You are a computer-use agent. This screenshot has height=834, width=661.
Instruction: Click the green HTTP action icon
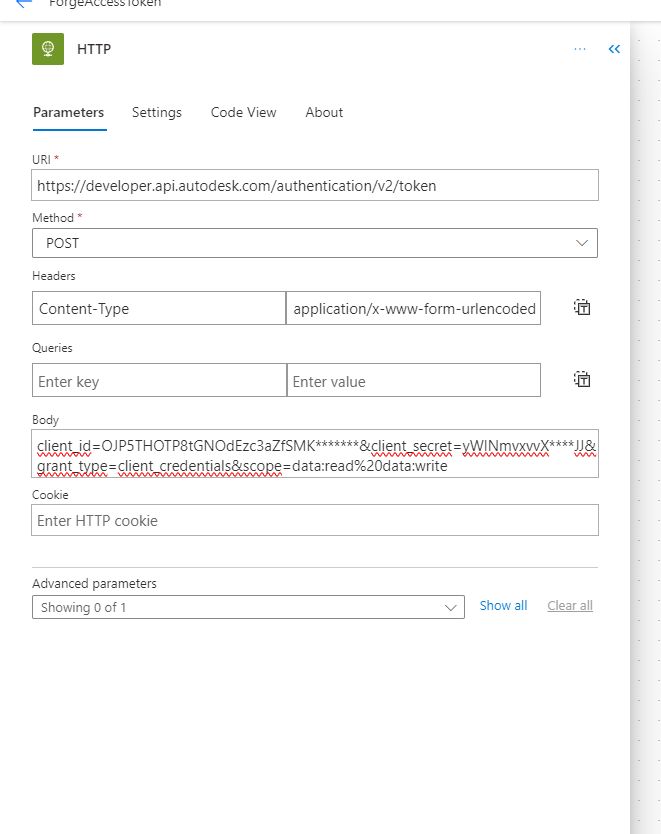coord(48,49)
